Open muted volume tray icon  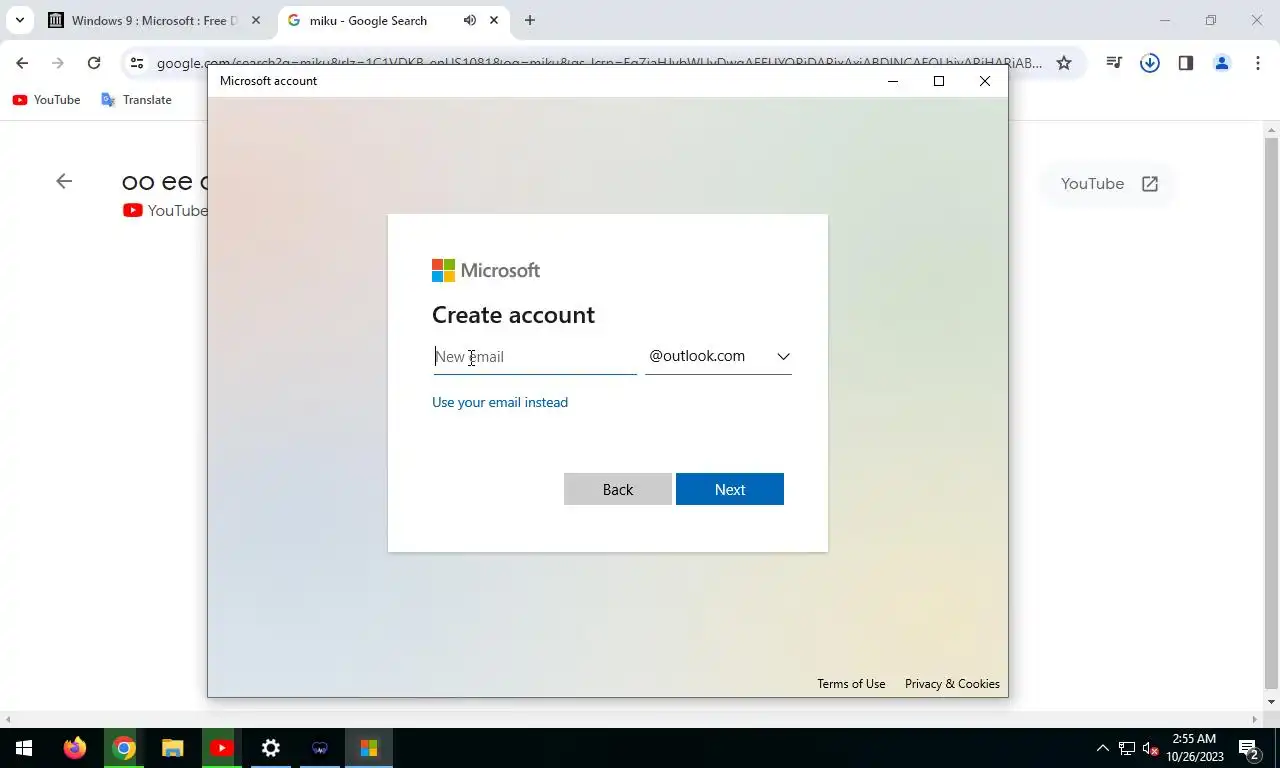click(x=1150, y=748)
